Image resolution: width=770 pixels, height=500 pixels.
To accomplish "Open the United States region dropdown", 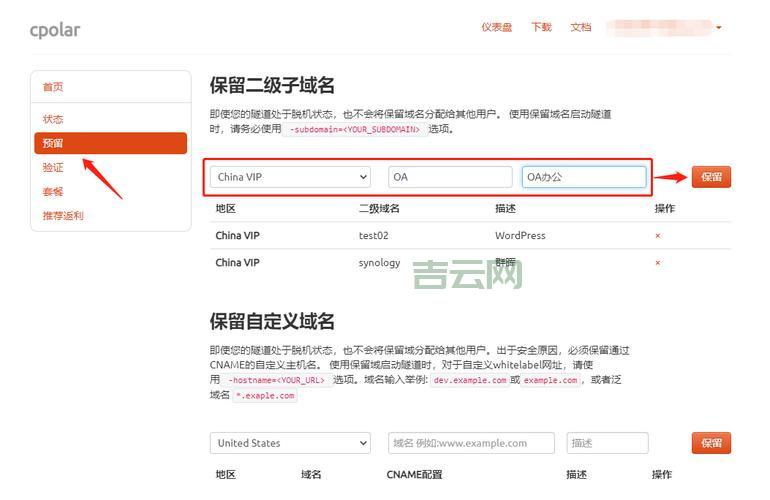I will click(290, 443).
